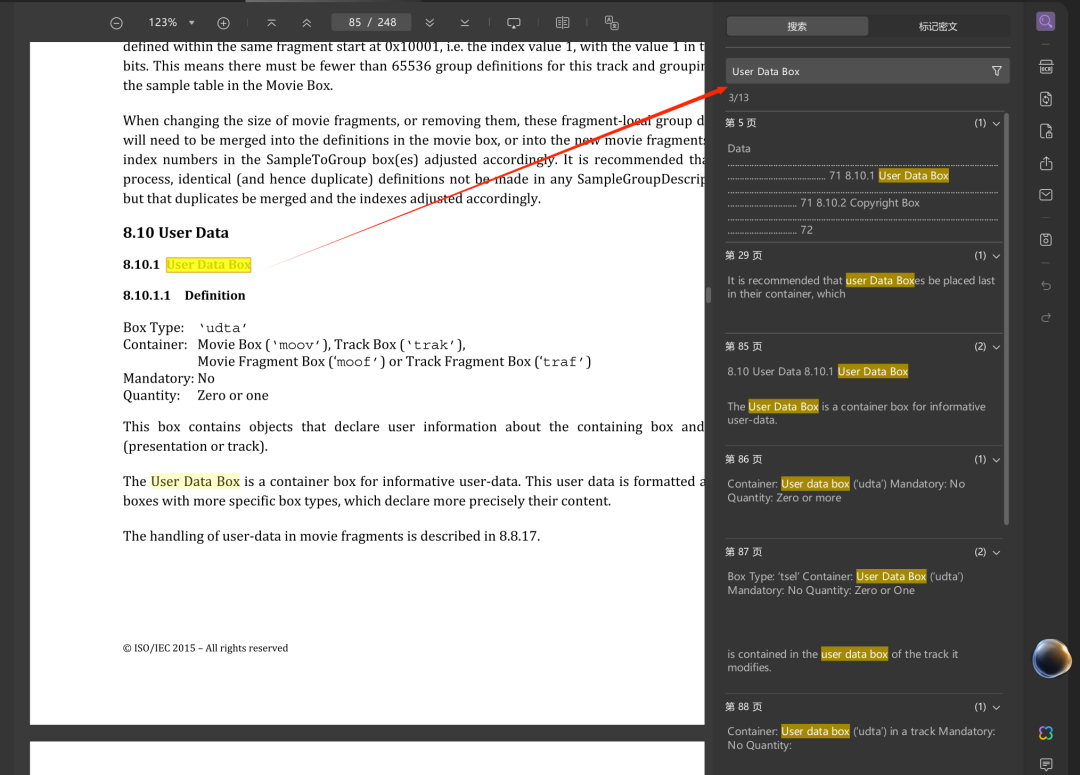Click the '8.10.1.1 Definition' heading
1080x775 pixels.
point(184,296)
